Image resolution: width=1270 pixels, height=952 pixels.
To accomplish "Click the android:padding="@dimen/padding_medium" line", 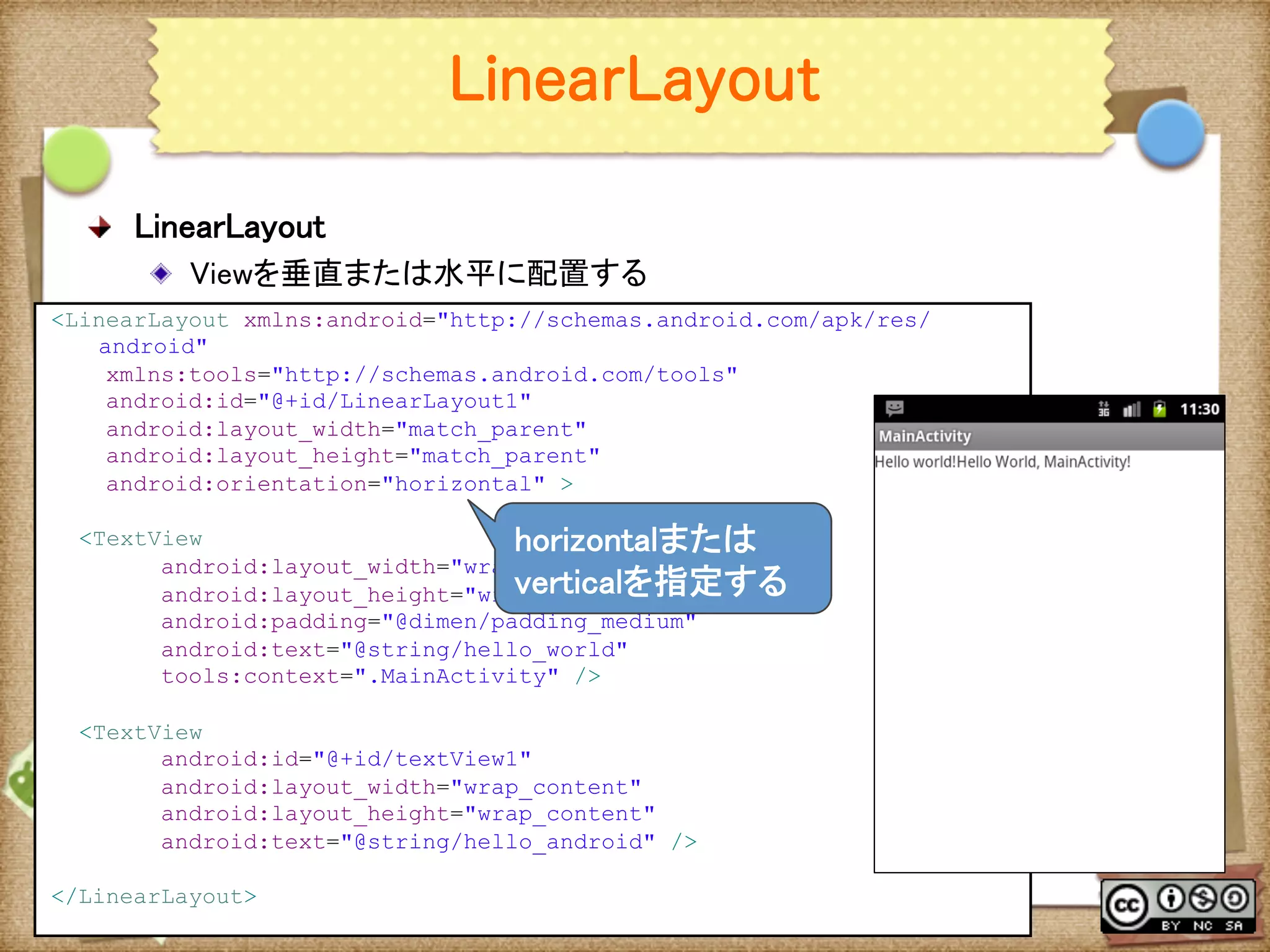I will [x=429, y=621].
